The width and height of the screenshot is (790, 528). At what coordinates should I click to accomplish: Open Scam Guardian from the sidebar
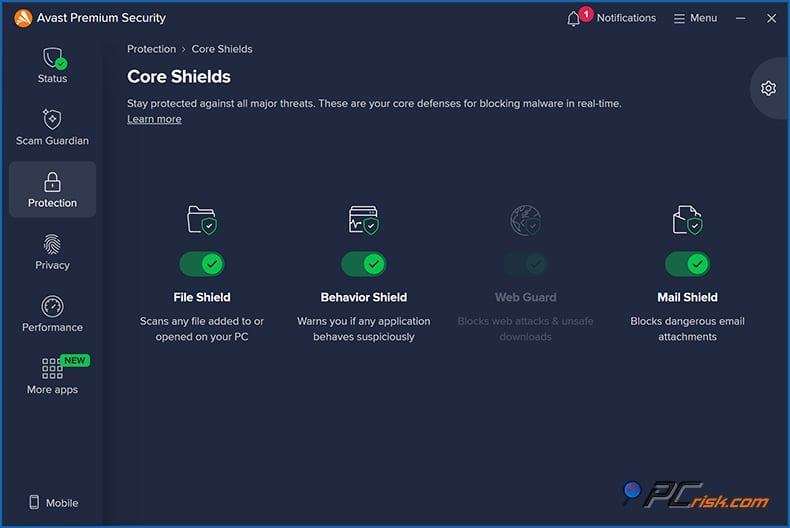click(x=52, y=127)
